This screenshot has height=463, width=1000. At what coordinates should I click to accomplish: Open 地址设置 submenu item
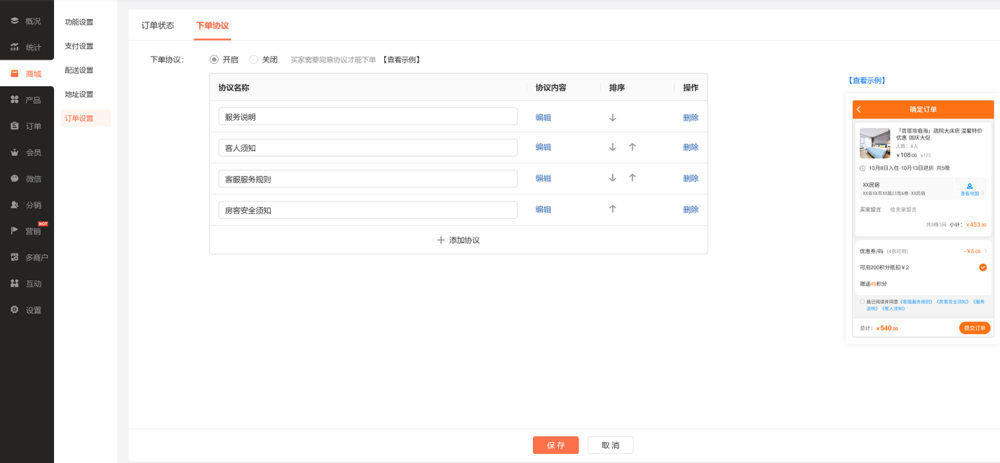coord(79,94)
